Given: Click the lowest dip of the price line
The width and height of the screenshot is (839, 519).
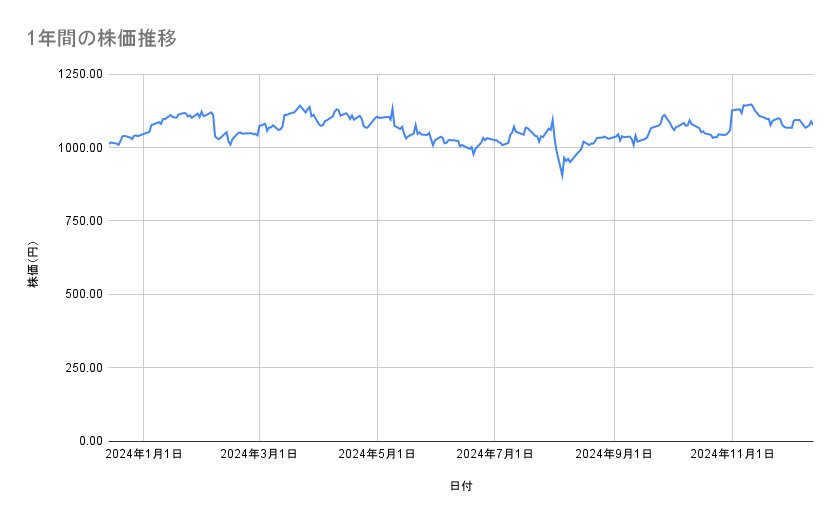Looking at the screenshot, I should (x=562, y=176).
